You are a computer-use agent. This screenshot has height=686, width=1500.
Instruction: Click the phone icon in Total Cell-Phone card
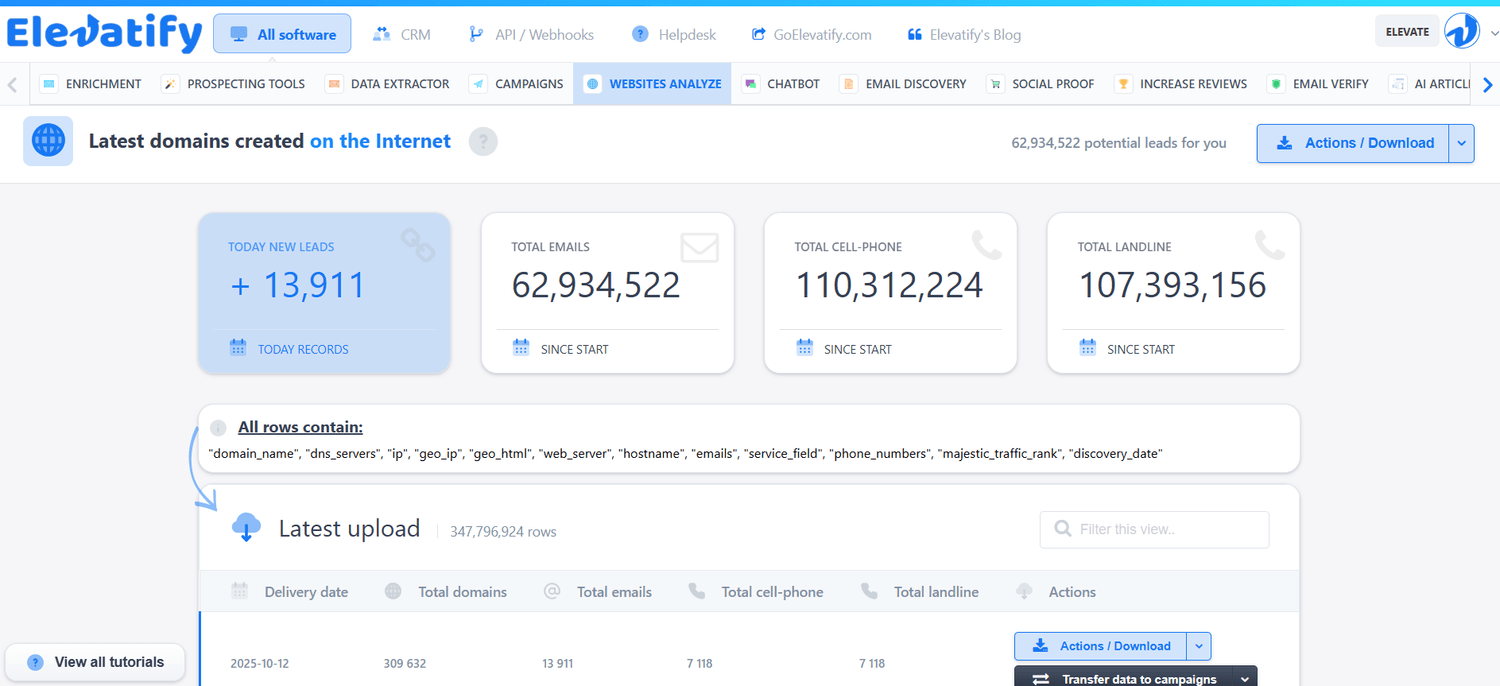tap(986, 245)
